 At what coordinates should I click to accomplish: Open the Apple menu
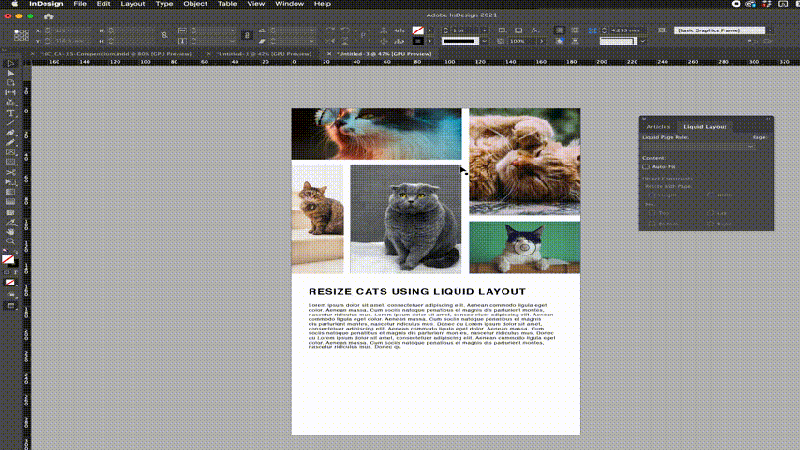pyautogui.click(x=14, y=4)
